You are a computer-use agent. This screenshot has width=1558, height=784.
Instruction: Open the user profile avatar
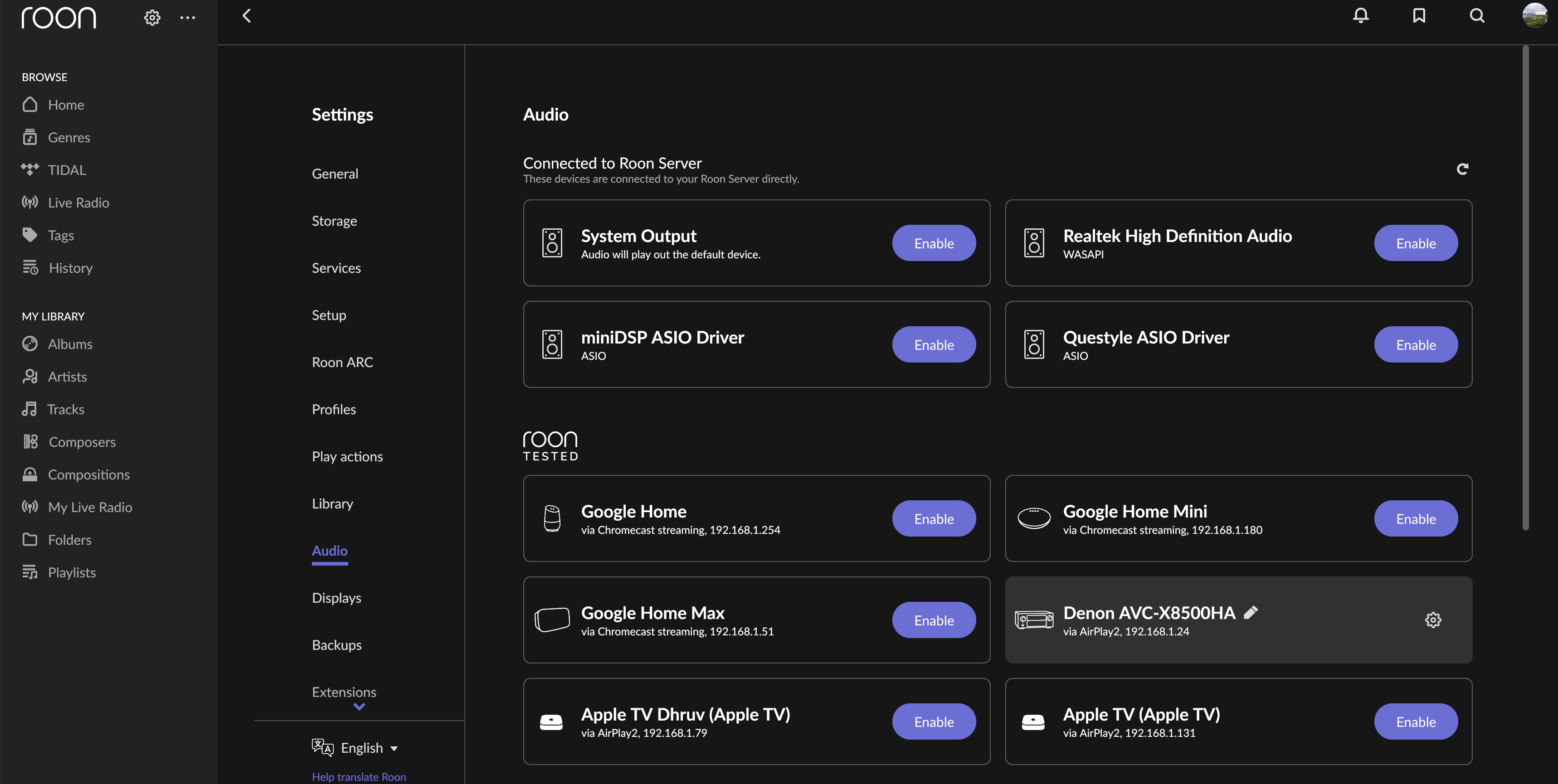tap(1534, 16)
